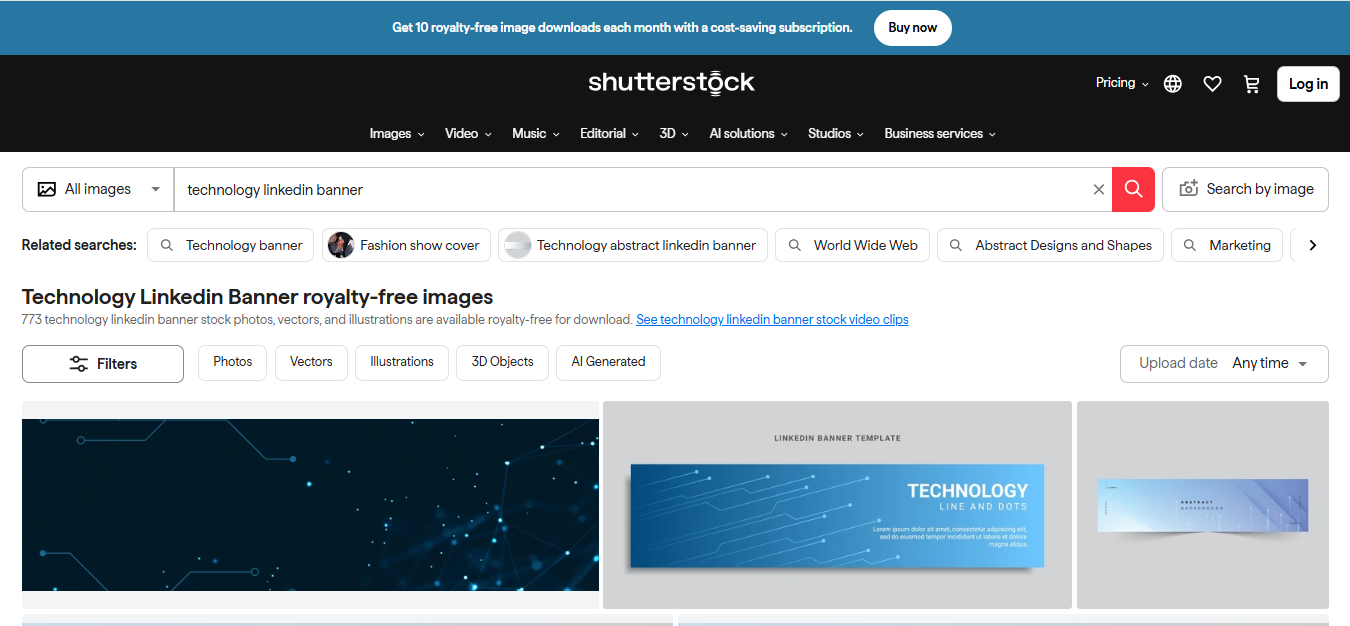Run the search with the red magnifier icon
The image size is (1350, 626).
[x=1133, y=189]
